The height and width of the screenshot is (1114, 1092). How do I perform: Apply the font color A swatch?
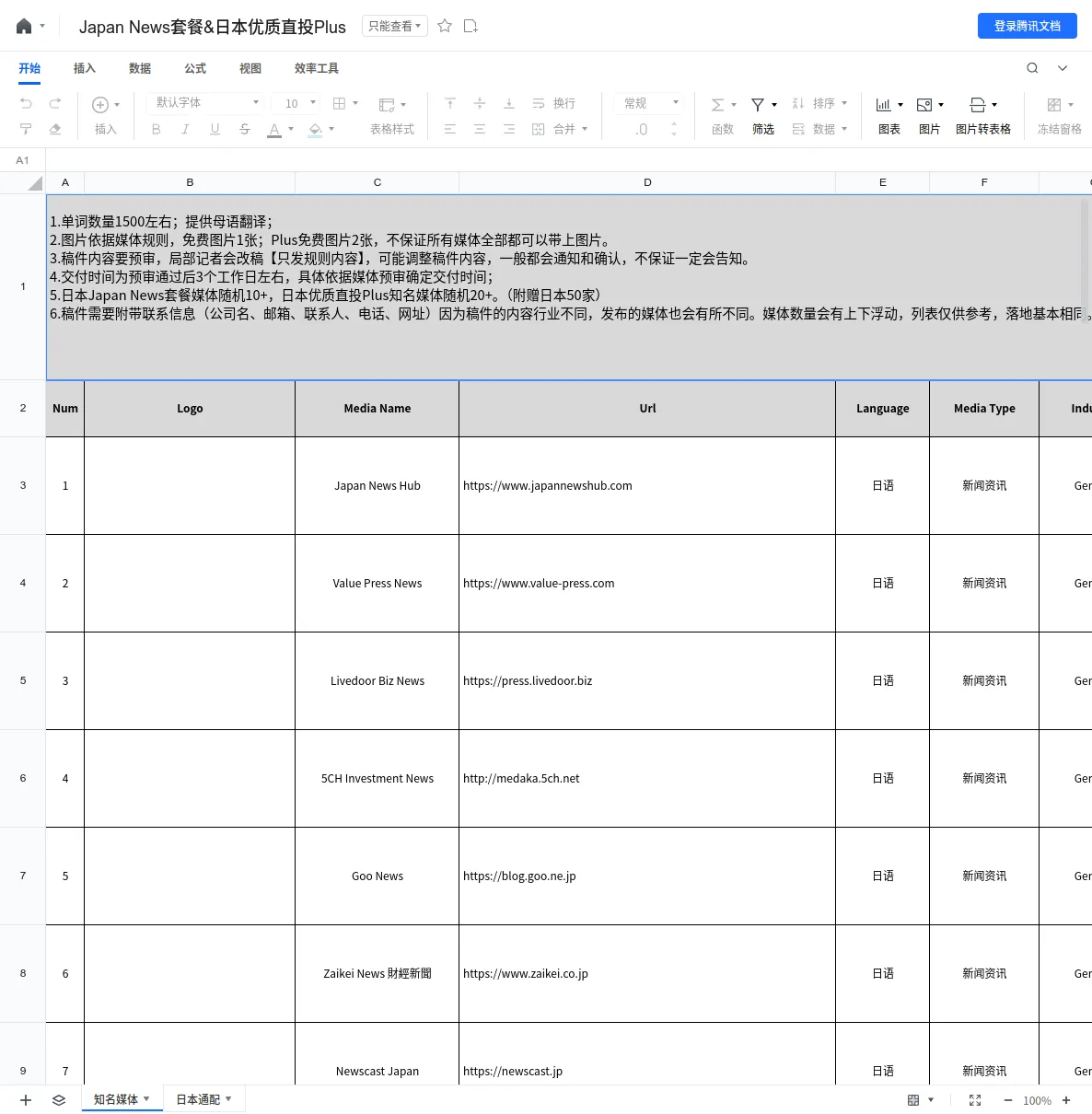click(x=274, y=130)
